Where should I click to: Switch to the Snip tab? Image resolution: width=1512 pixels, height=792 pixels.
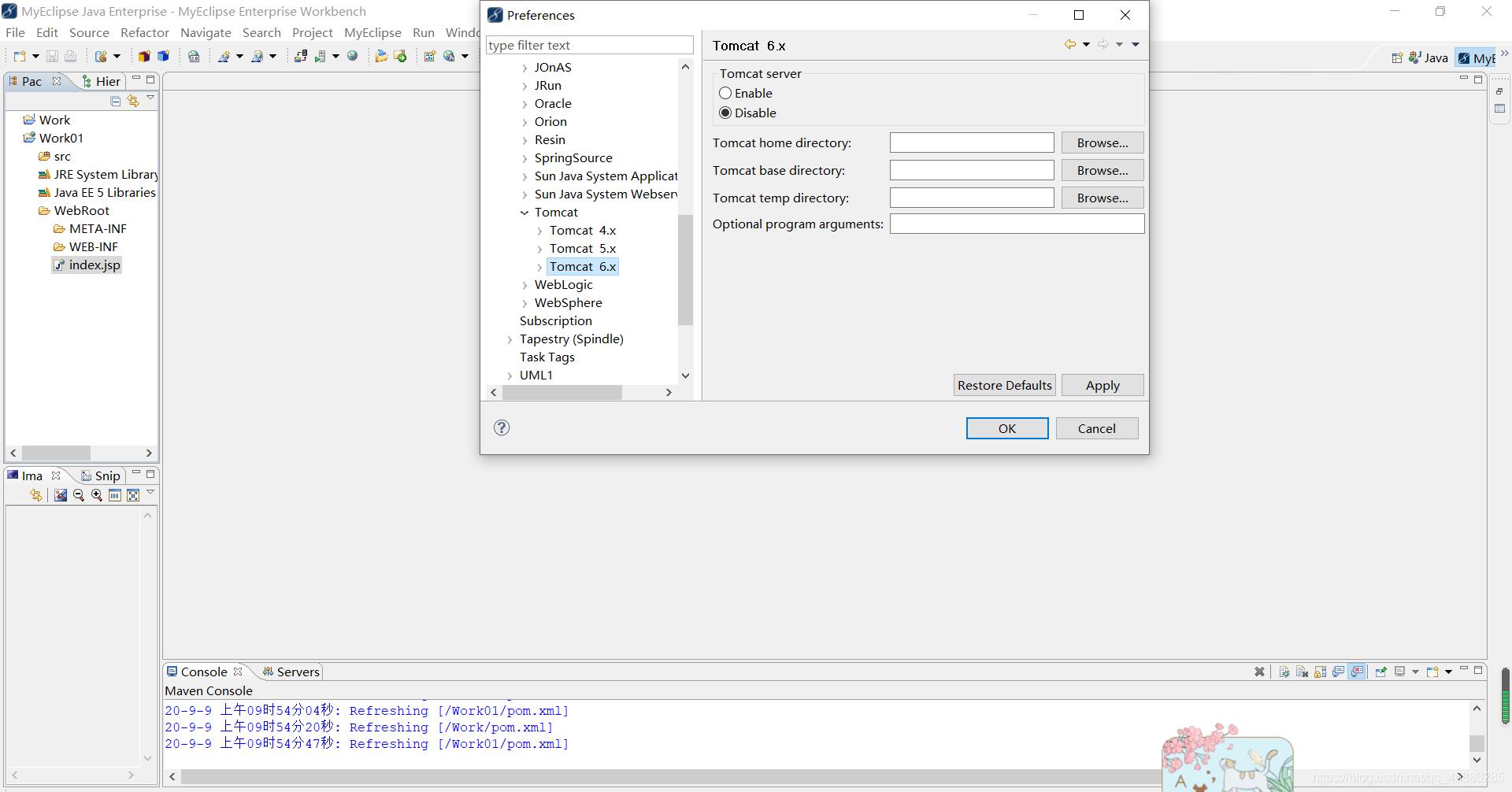click(101, 476)
